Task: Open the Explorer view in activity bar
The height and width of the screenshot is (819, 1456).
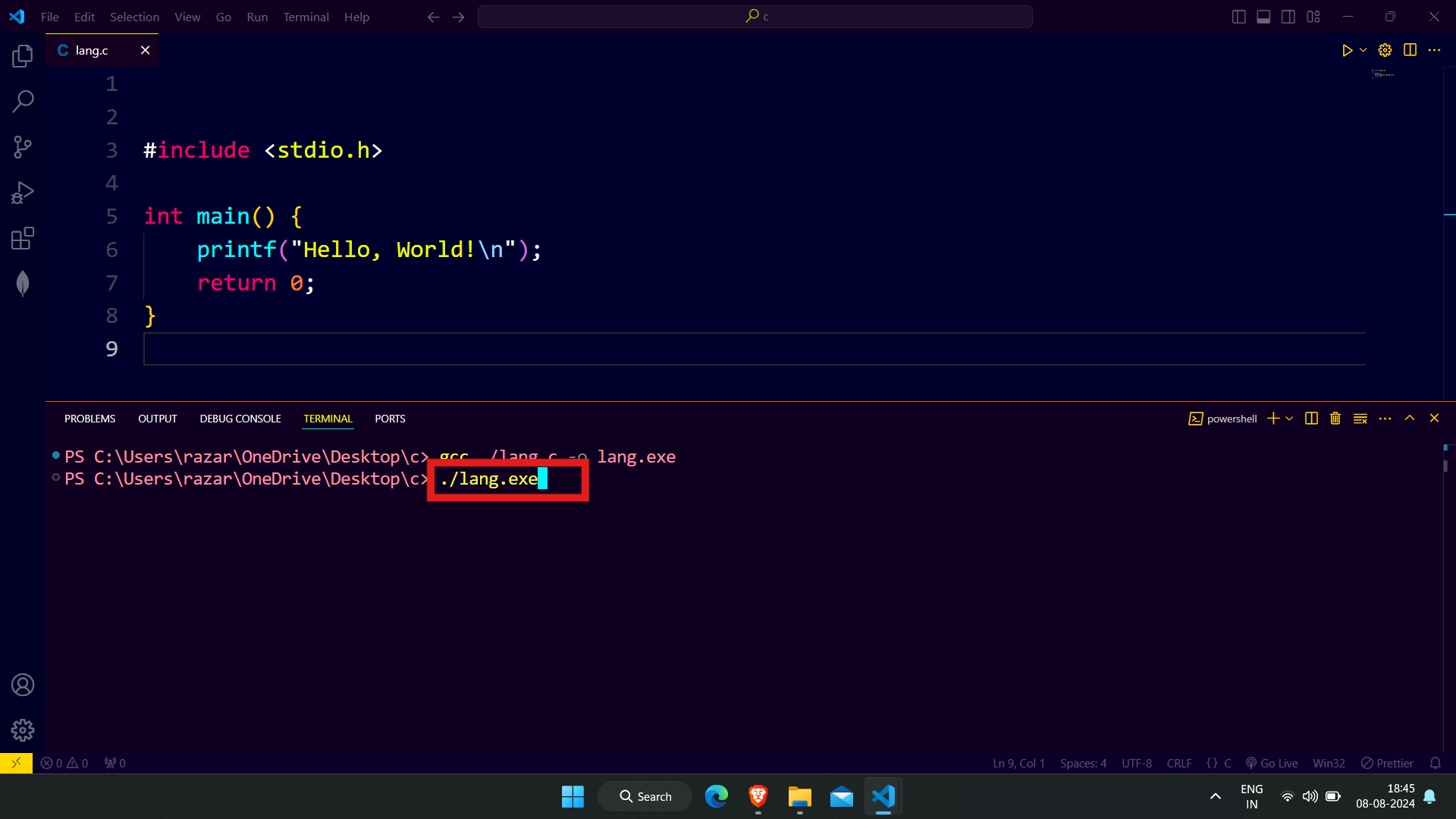Action: (x=23, y=55)
